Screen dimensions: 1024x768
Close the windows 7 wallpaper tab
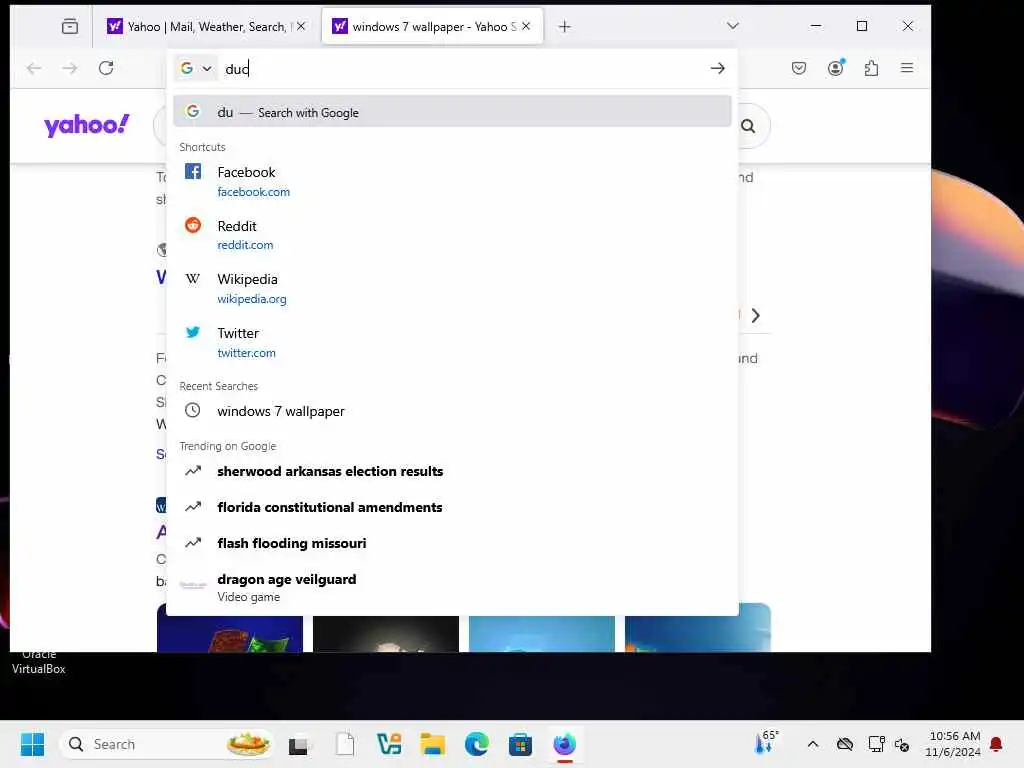526,26
